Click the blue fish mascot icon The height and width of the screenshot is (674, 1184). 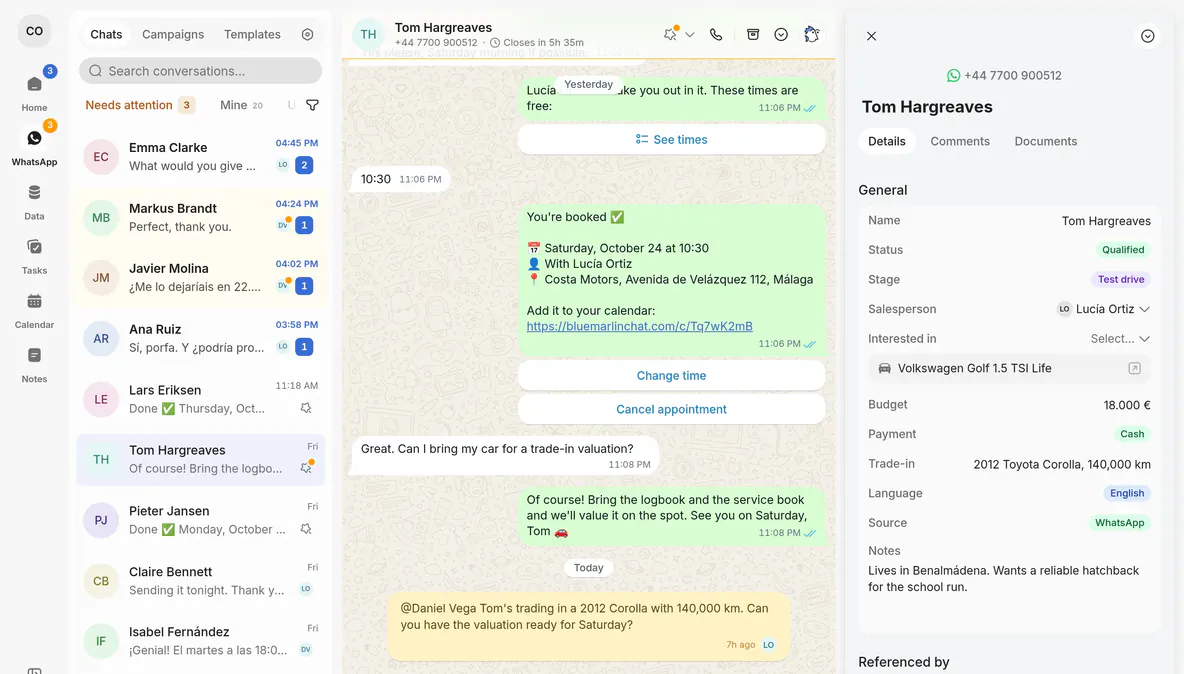(812, 34)
